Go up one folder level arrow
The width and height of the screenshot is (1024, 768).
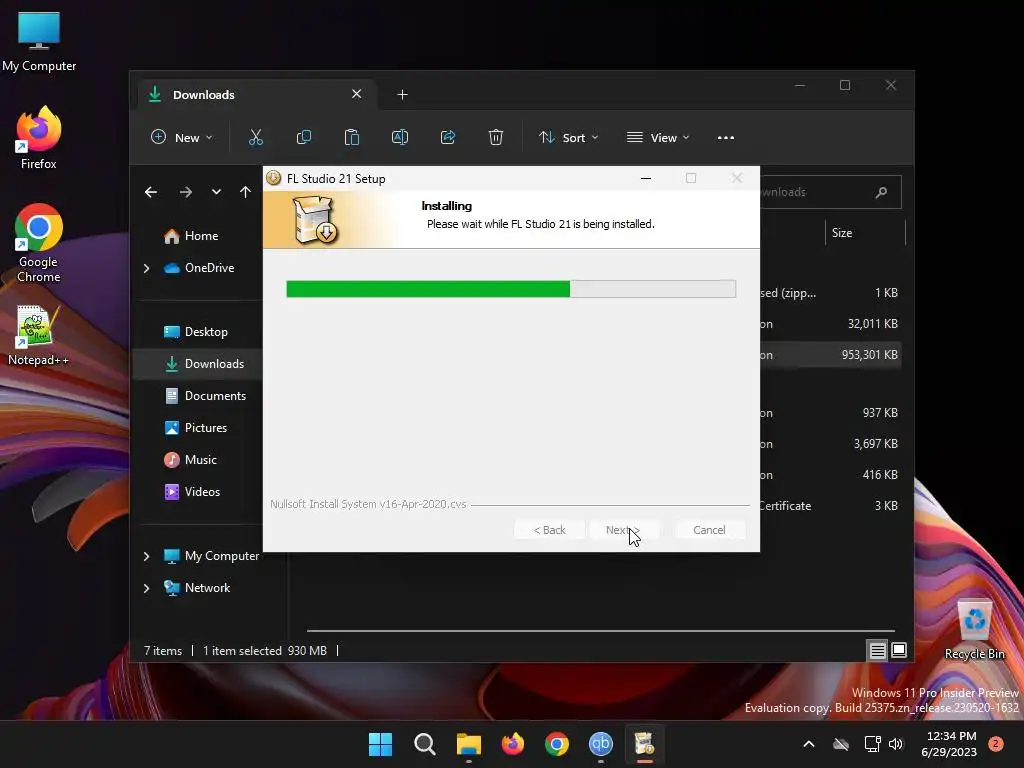pyautogui.click(x=245, y=192)
